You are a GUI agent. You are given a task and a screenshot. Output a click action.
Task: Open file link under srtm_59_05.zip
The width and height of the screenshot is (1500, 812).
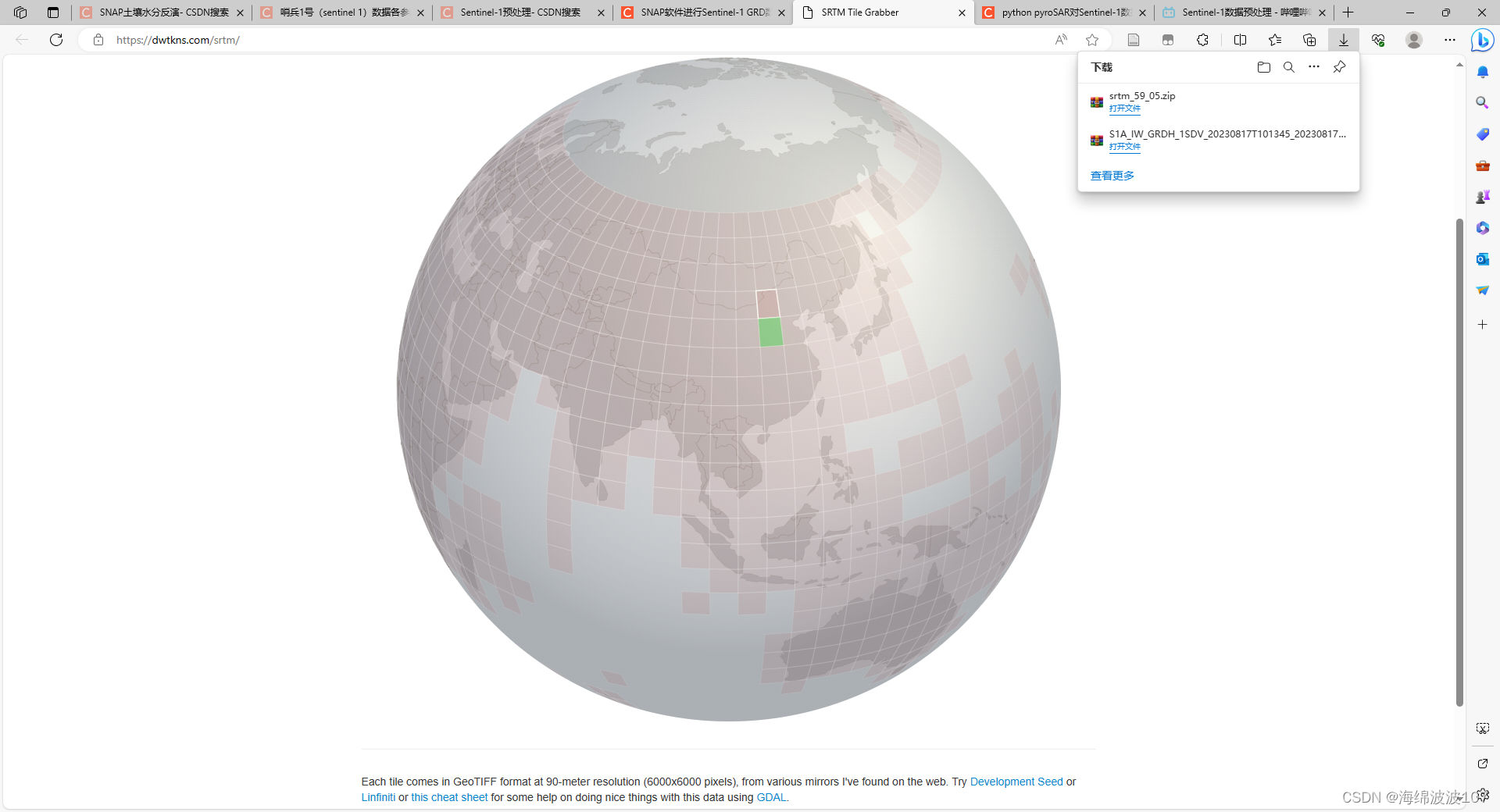click(x=1124, y=109)
